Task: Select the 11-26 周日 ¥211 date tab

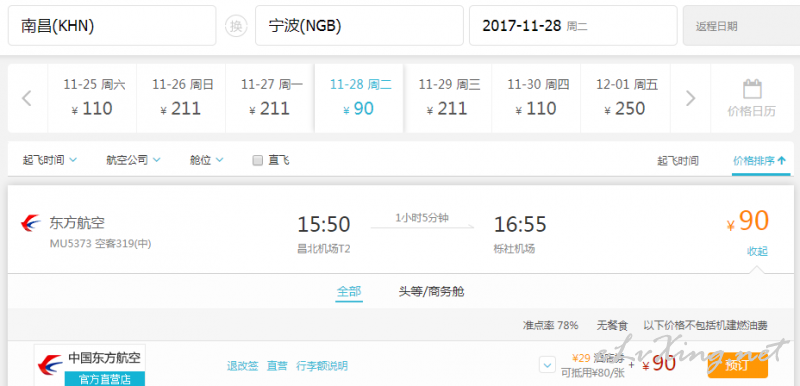Action: (x=181, y=98)
